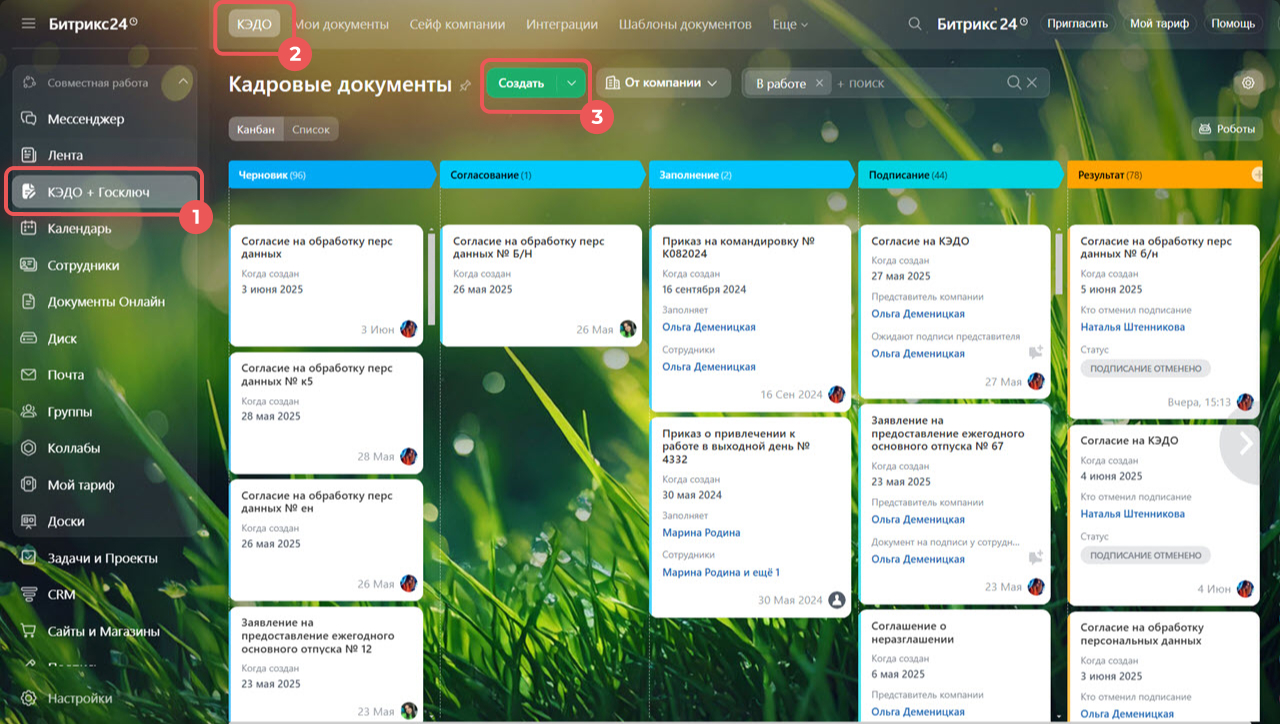Go to КЭДО + Госключ sidebar item
1280x724 pixels.
[105, 191]
